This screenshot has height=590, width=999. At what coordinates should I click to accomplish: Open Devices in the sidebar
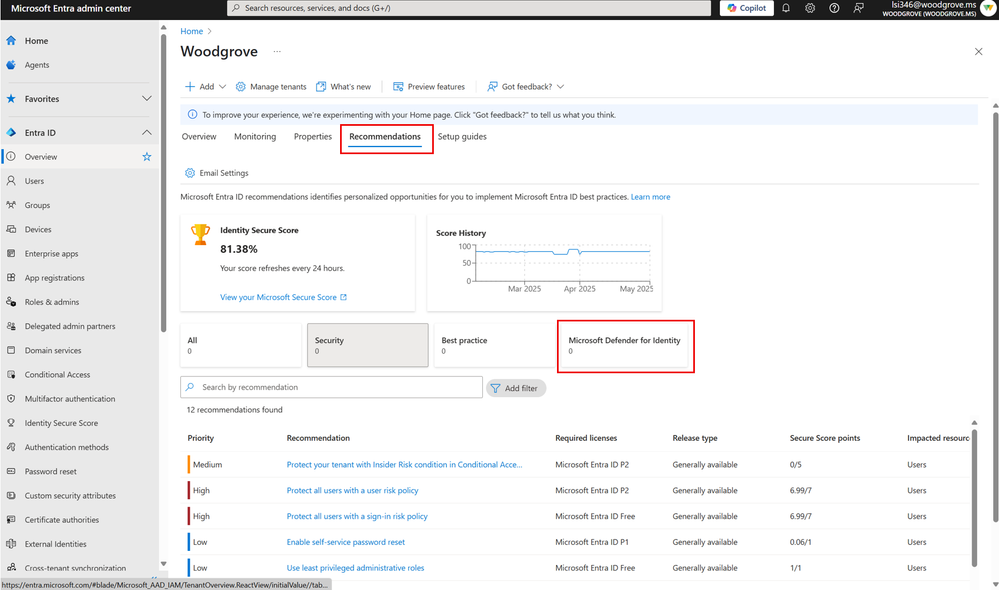point(38,229)
